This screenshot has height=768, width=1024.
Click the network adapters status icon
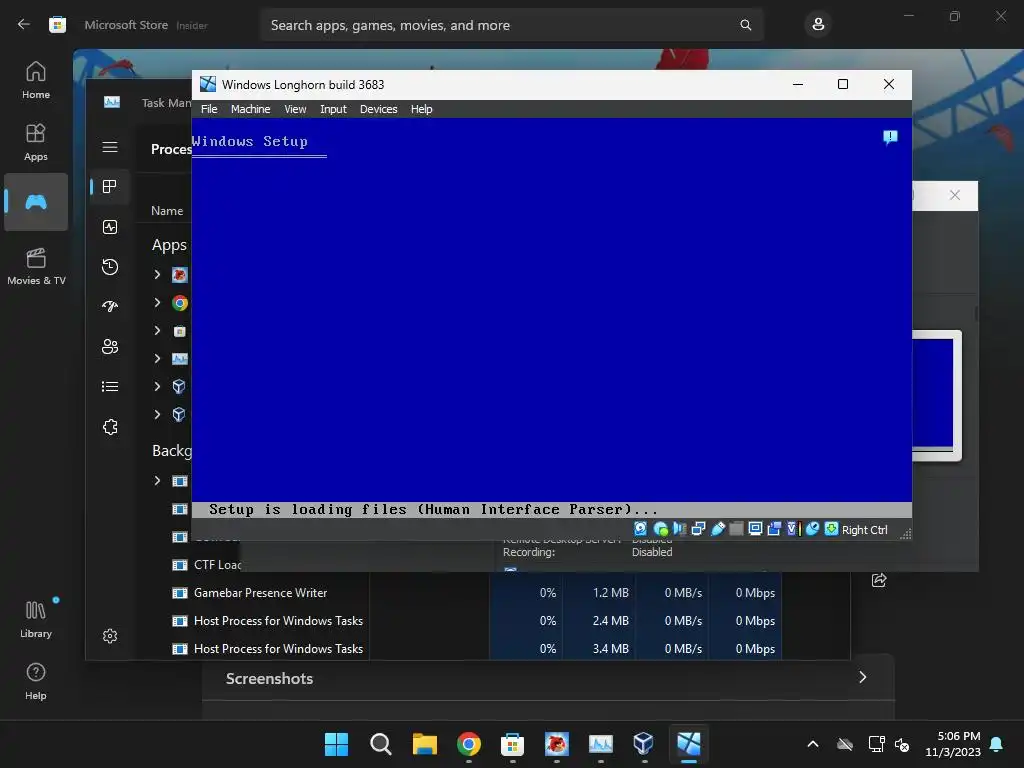[x=698, y=529]
